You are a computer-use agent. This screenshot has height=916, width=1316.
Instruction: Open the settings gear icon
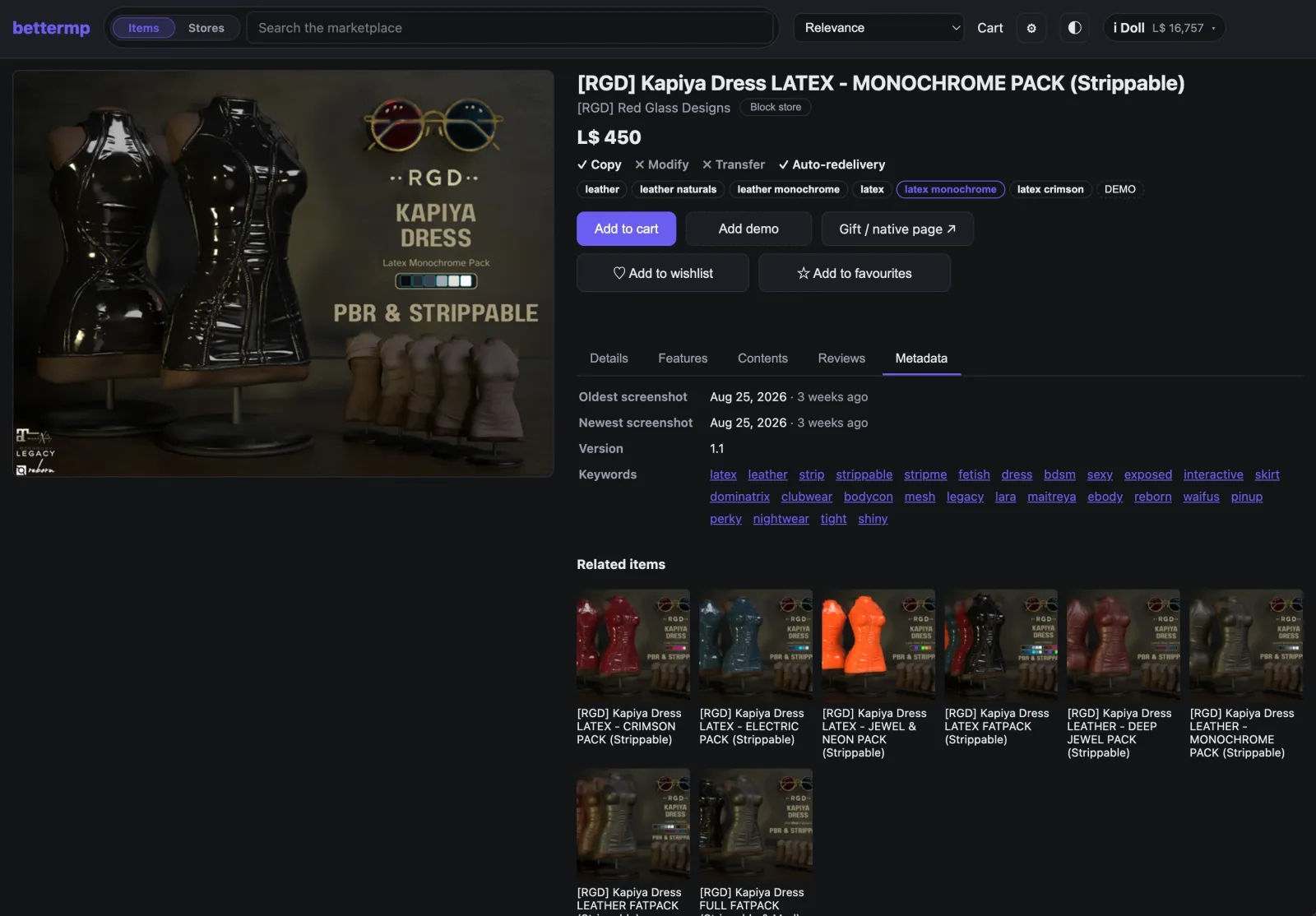coord(1031,28)
